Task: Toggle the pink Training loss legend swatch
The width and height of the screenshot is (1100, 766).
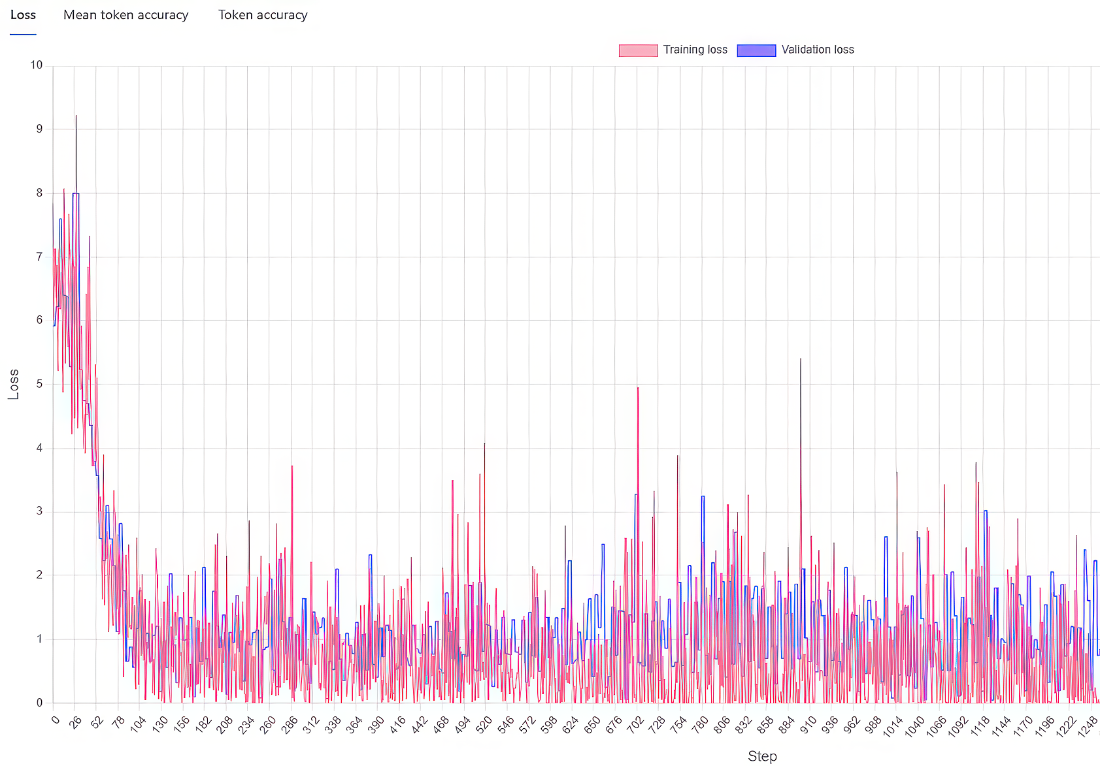Action: click(638, 50)
